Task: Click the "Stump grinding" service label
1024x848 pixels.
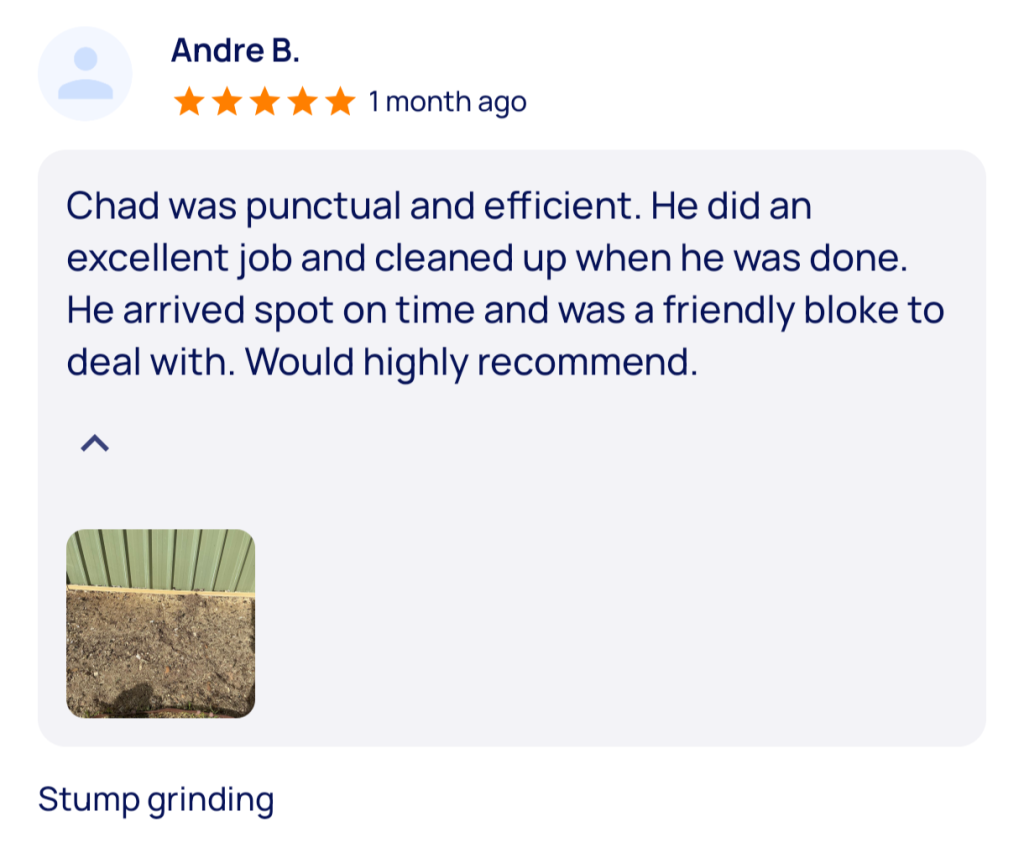Action: tap(155, 800)
